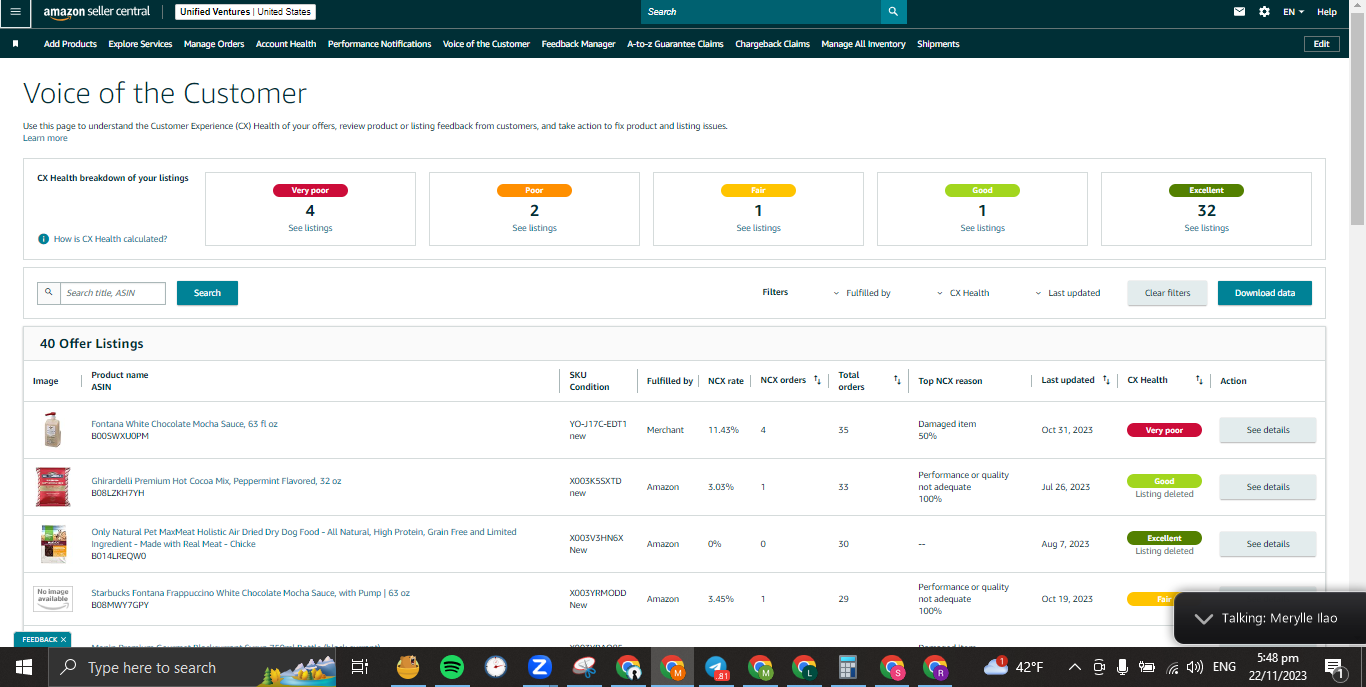See listings under Good

click(x=982, y=228)
